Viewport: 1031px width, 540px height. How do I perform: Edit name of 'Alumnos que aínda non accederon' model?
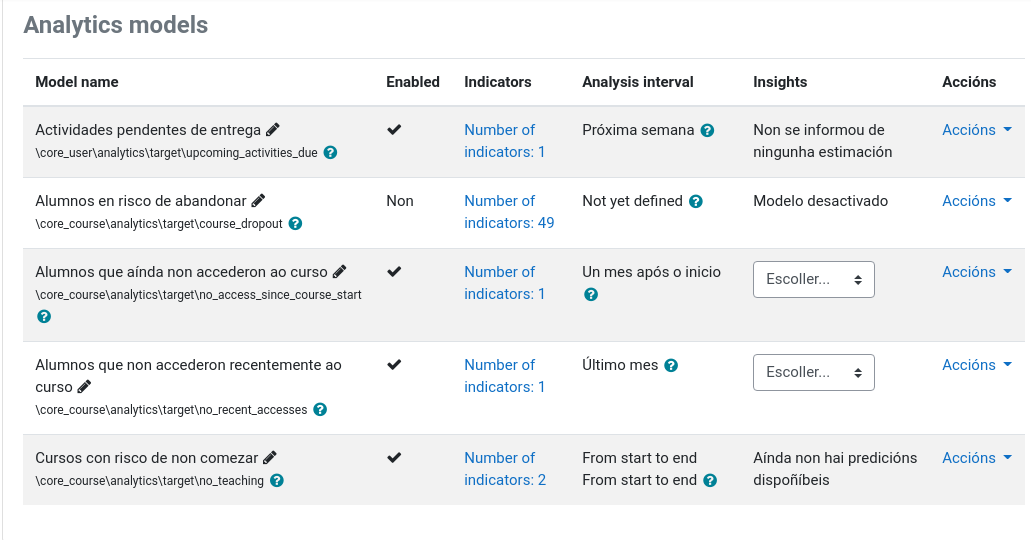[x=339, y=272]
